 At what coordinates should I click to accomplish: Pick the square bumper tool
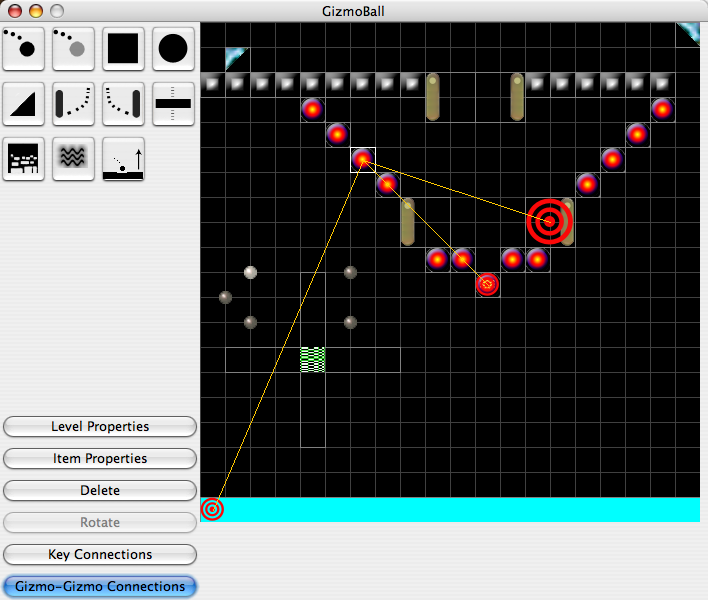123,48
